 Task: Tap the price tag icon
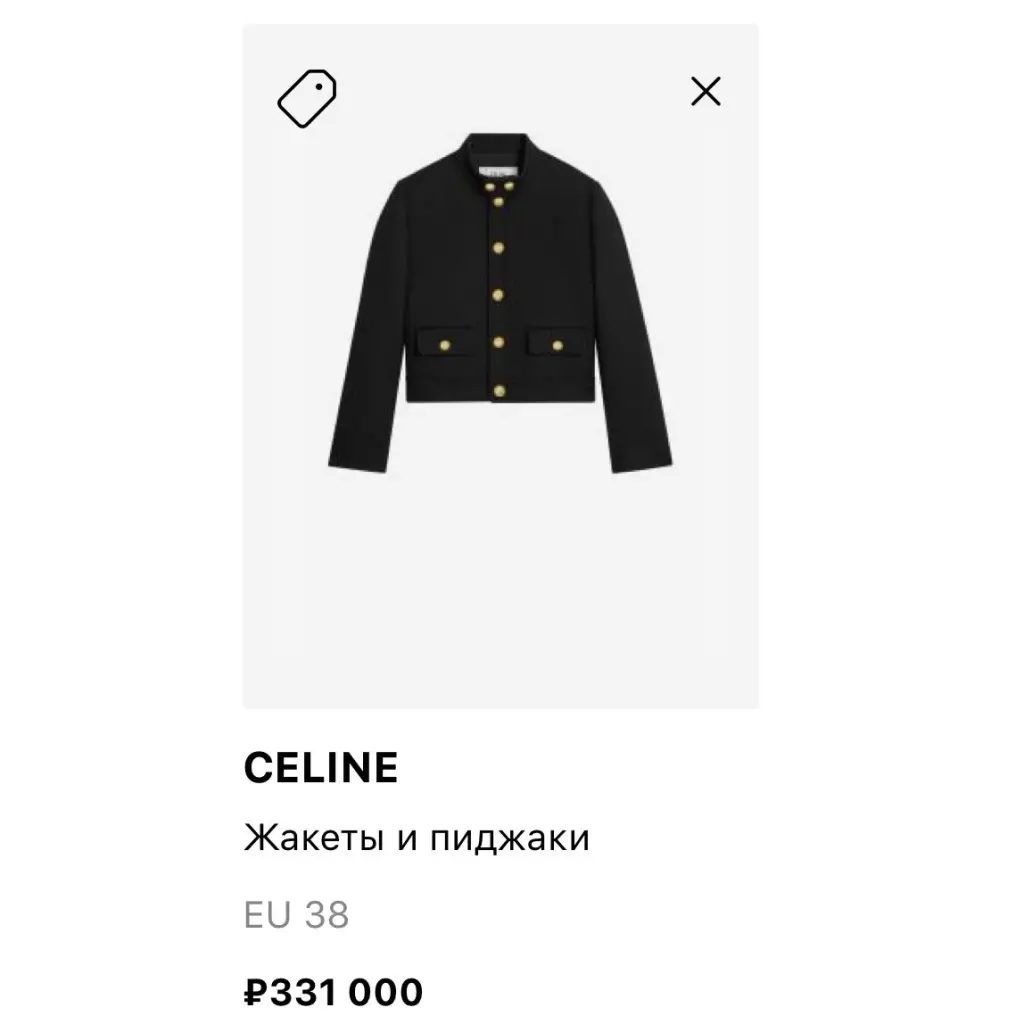[306, 97]
